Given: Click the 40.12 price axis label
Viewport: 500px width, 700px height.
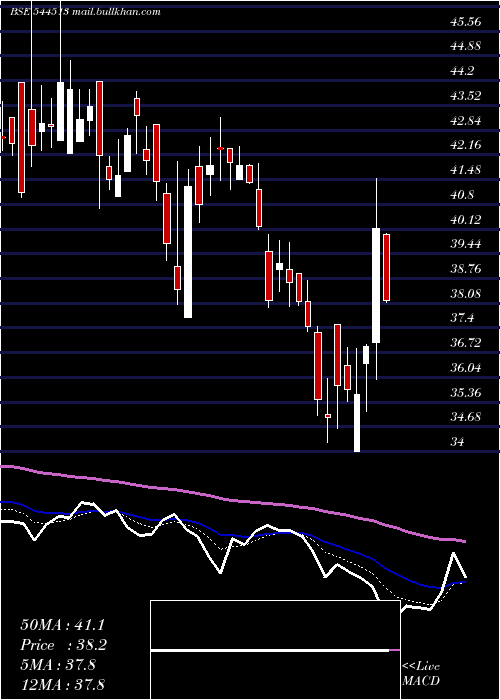Looking at the screenshot, I should click(466, 220).
